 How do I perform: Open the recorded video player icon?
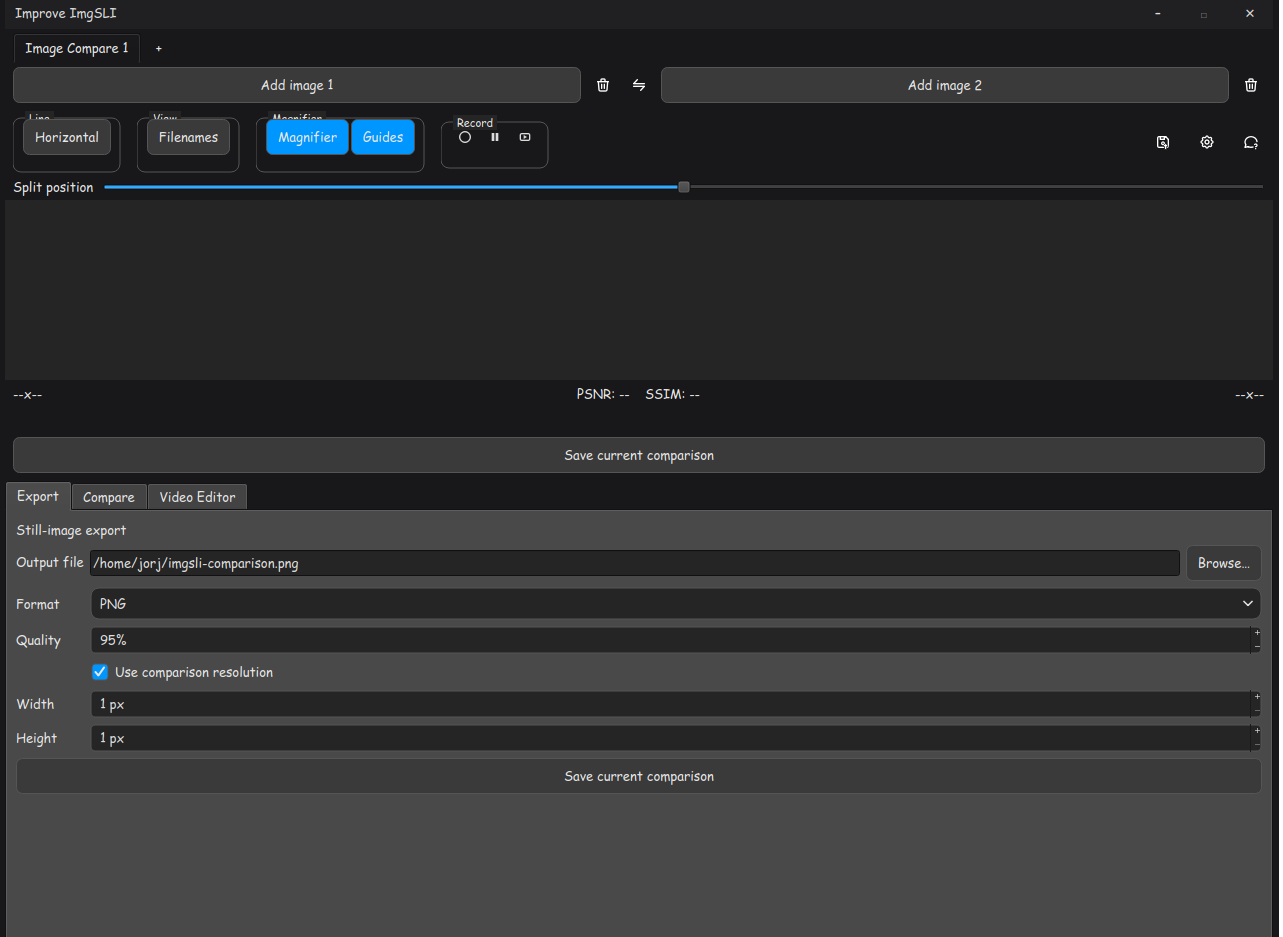tap(525, 137)
